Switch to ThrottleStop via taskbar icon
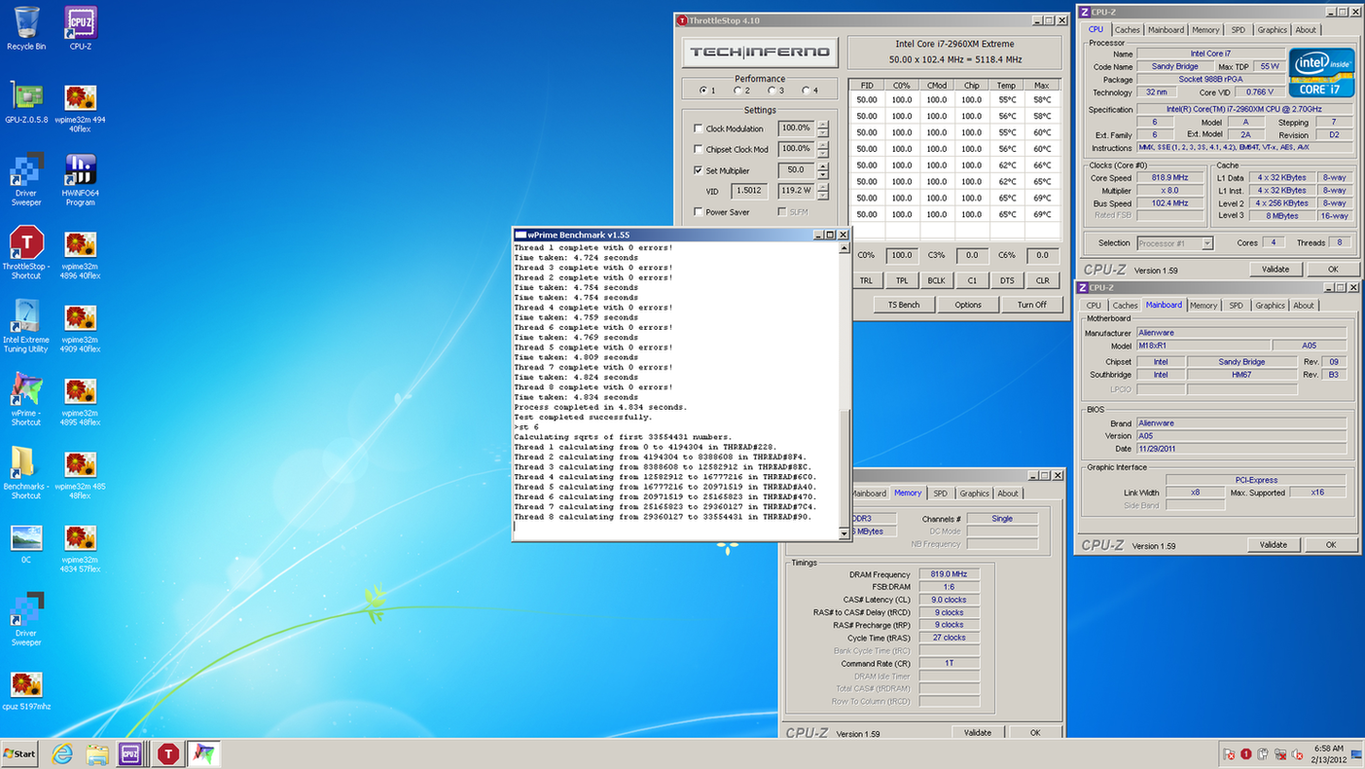 (x=168, y=754)
